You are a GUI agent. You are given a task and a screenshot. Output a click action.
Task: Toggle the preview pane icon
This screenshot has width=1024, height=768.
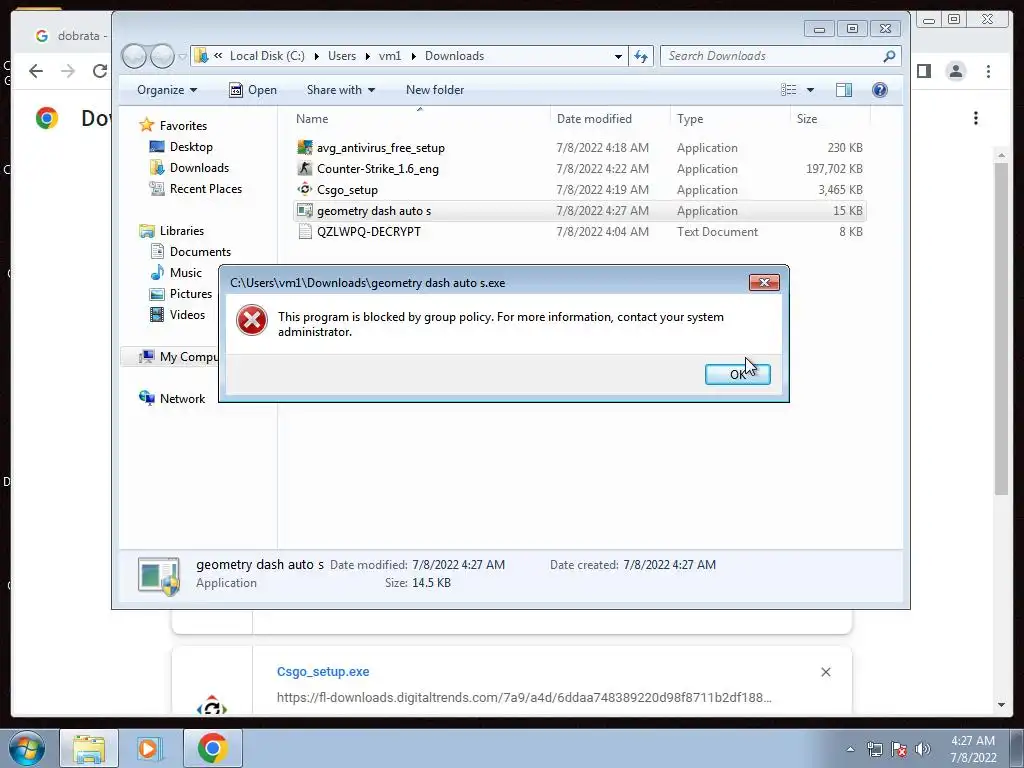844,89
